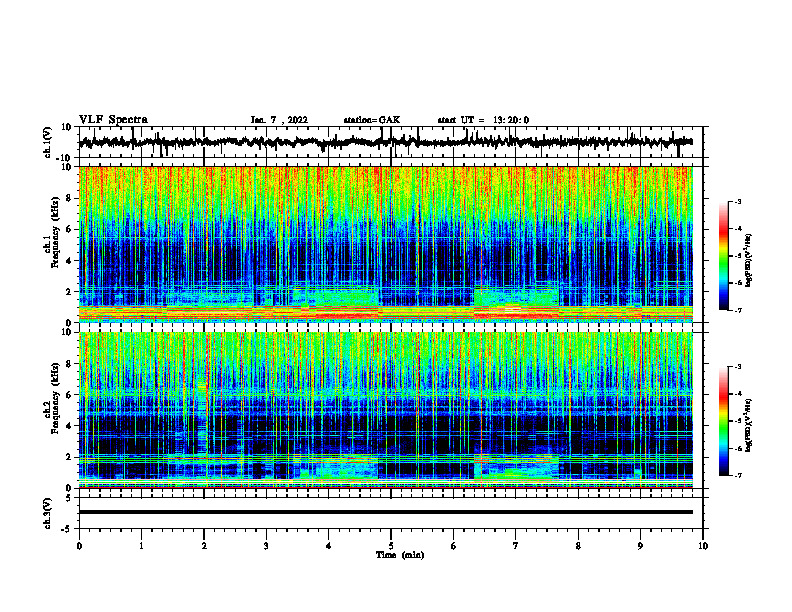This screenshot has width=792, height=612.
Task: Select the date text "Jan. 7 , 2022"
Action: (279, 120)
